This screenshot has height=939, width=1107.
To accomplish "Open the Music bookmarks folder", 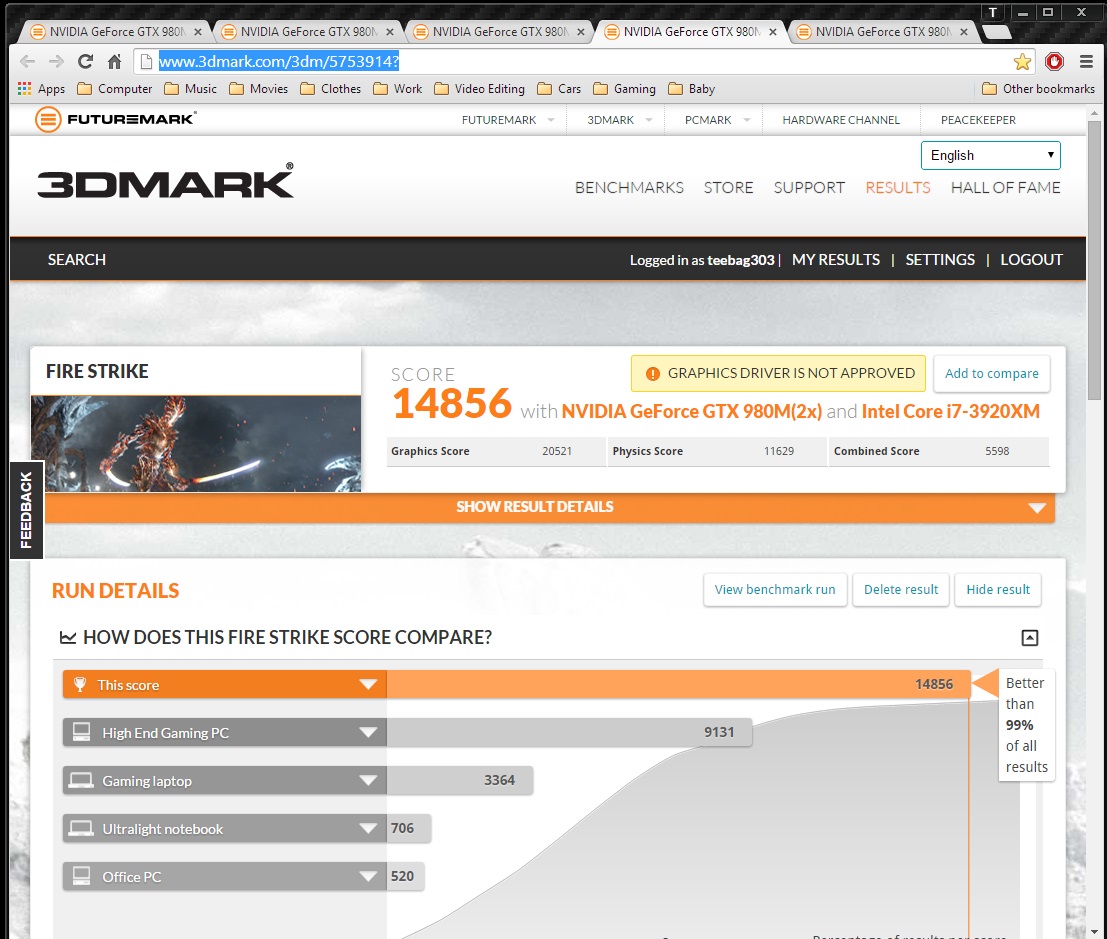I will point(190,89).
